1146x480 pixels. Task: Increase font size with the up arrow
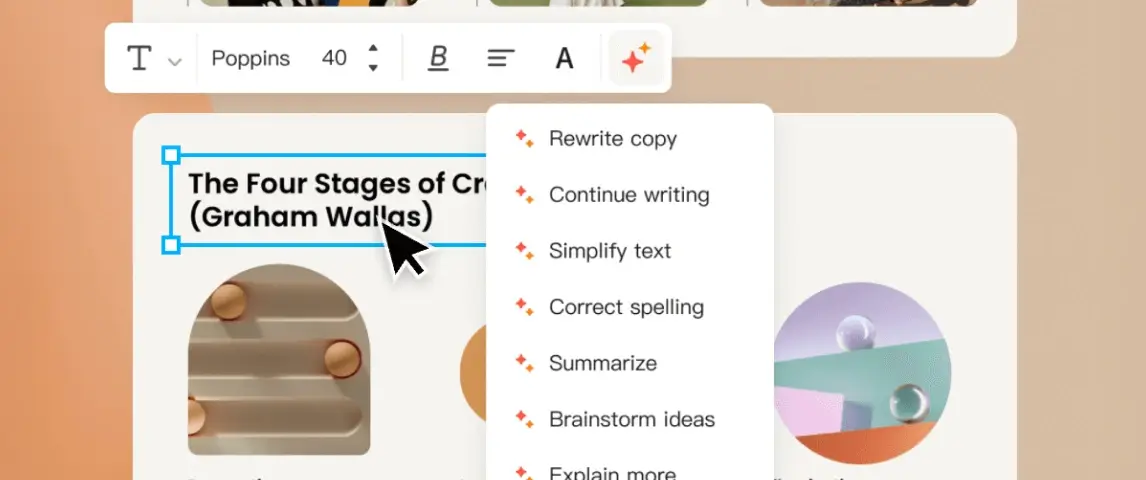[373, 48]
